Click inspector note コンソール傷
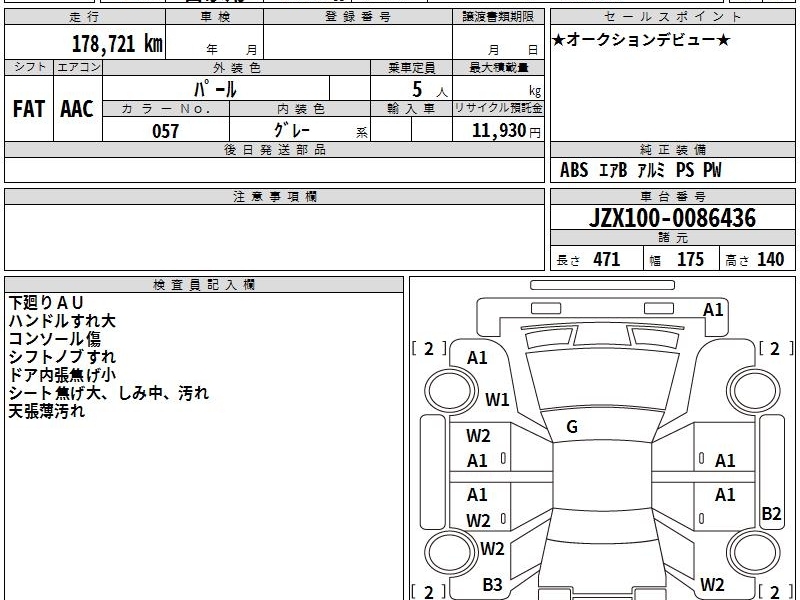The image size is (800, 600). pos(55,339)
